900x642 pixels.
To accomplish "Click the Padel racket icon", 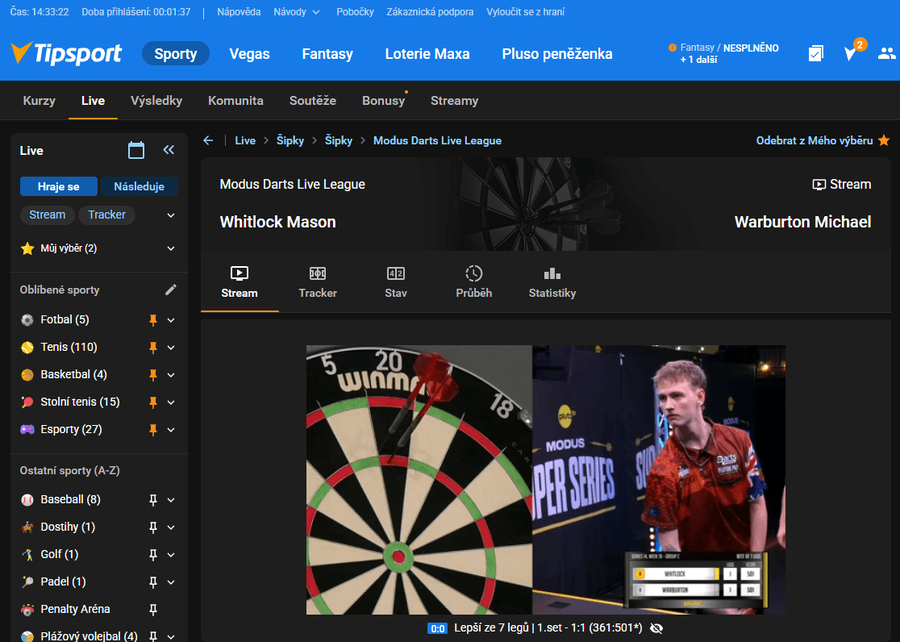I will click(27, 582).
